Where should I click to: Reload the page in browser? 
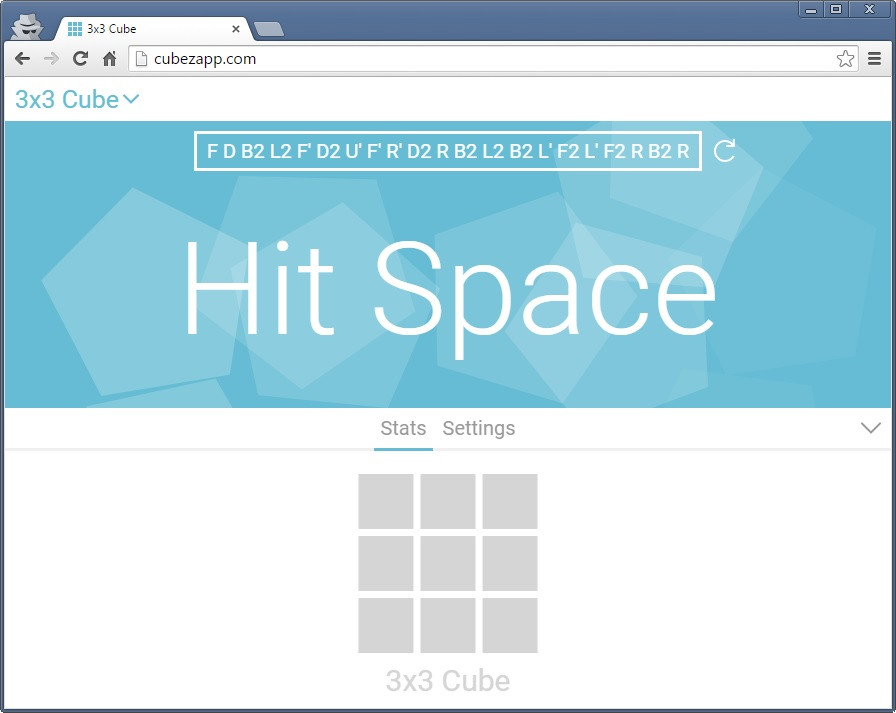click(81, 59)
